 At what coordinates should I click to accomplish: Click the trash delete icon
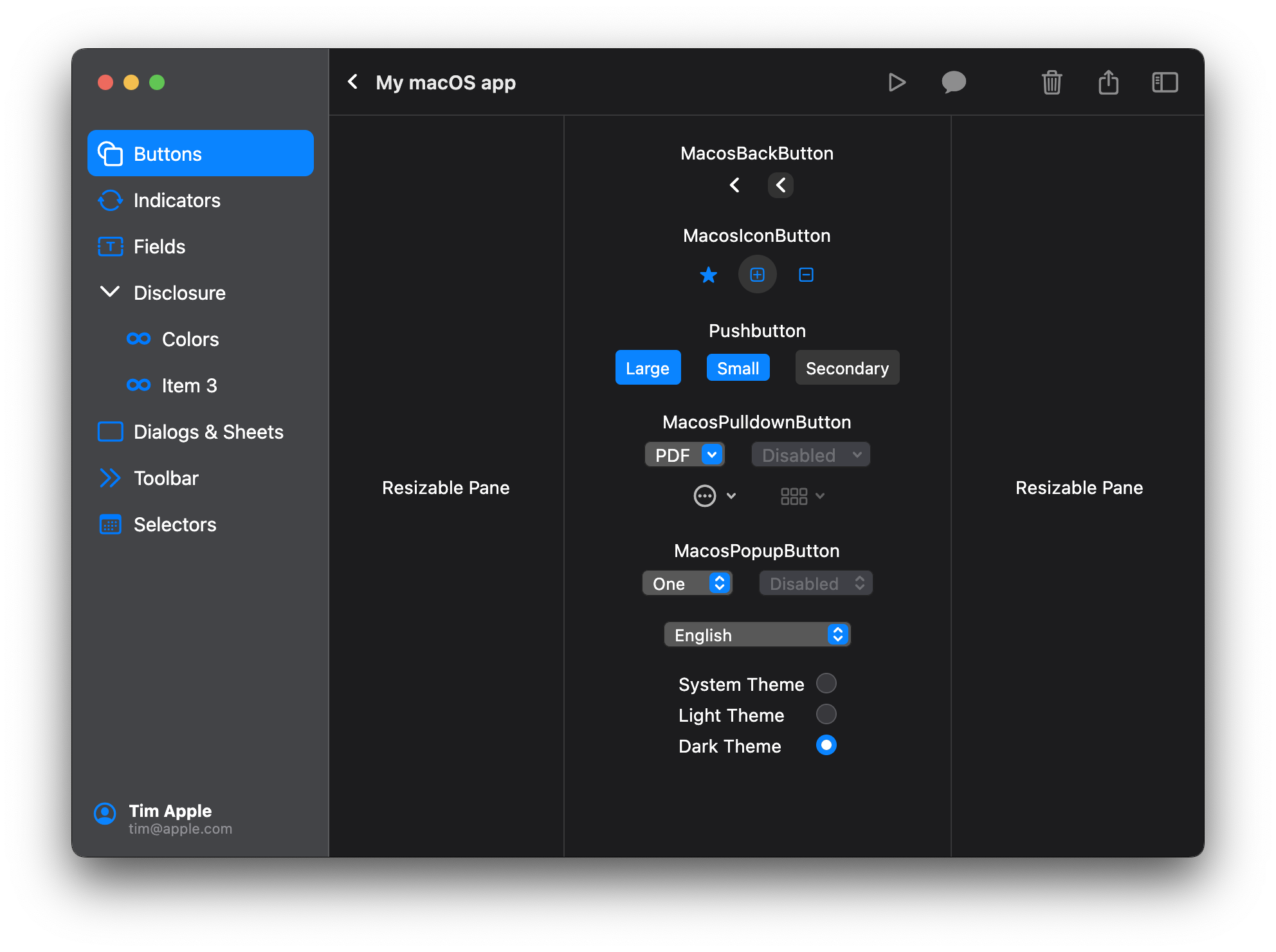pos(1052,82)
